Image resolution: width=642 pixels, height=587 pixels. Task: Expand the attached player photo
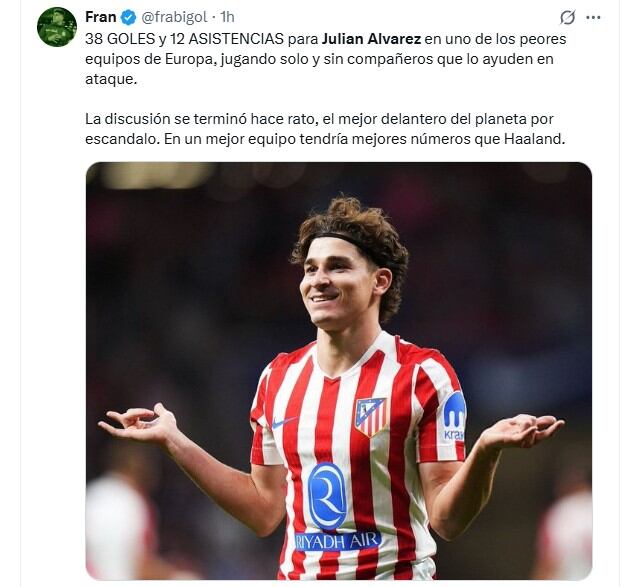pos(339,371)
